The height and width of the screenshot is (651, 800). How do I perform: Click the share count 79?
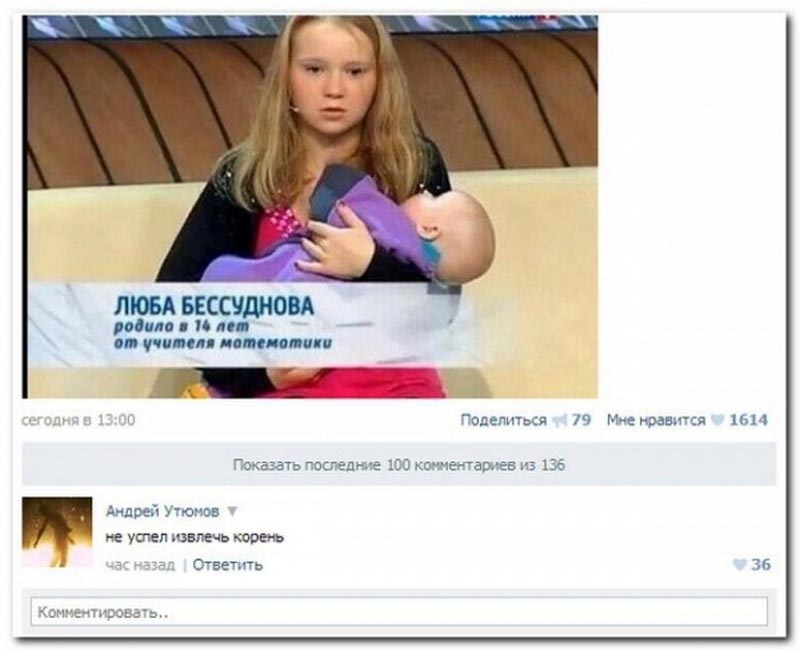[x=581, y=420]
